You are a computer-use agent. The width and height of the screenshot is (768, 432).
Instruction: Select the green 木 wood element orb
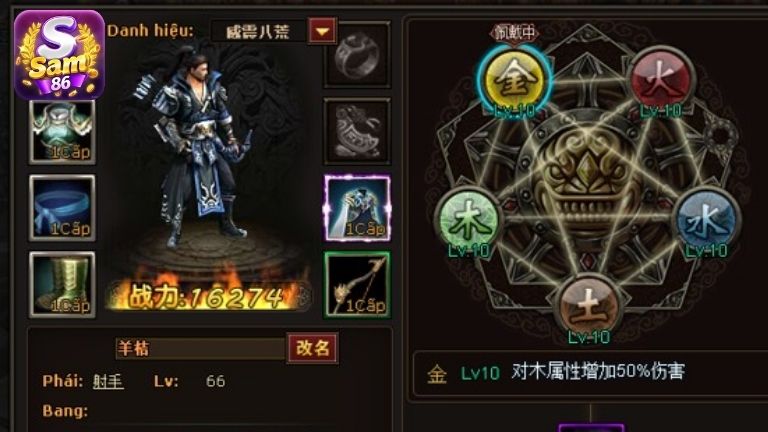[x=469, y=221]
